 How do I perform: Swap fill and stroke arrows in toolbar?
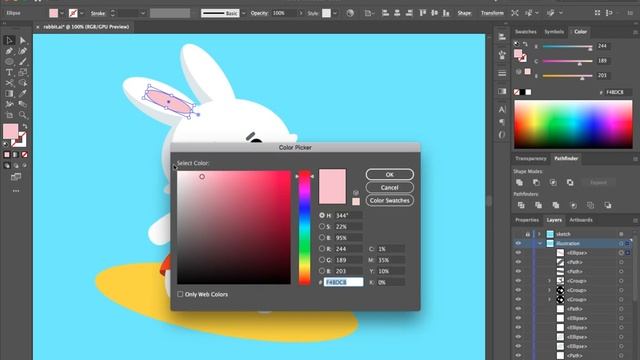(x=25, y=127)
